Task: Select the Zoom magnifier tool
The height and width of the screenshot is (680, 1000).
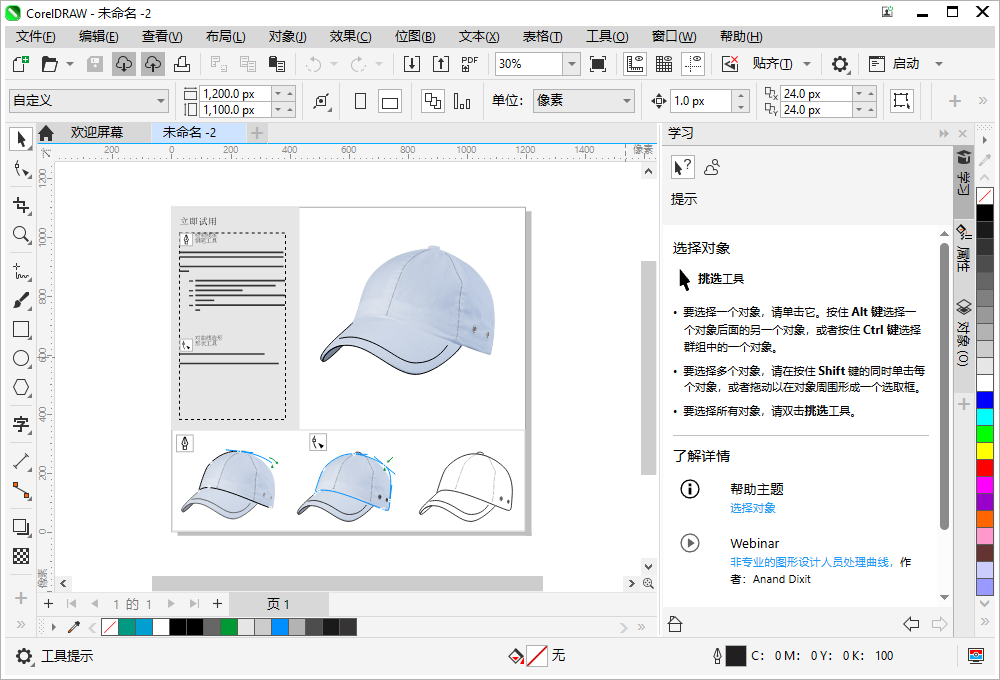Action: [x=21, y=235]
